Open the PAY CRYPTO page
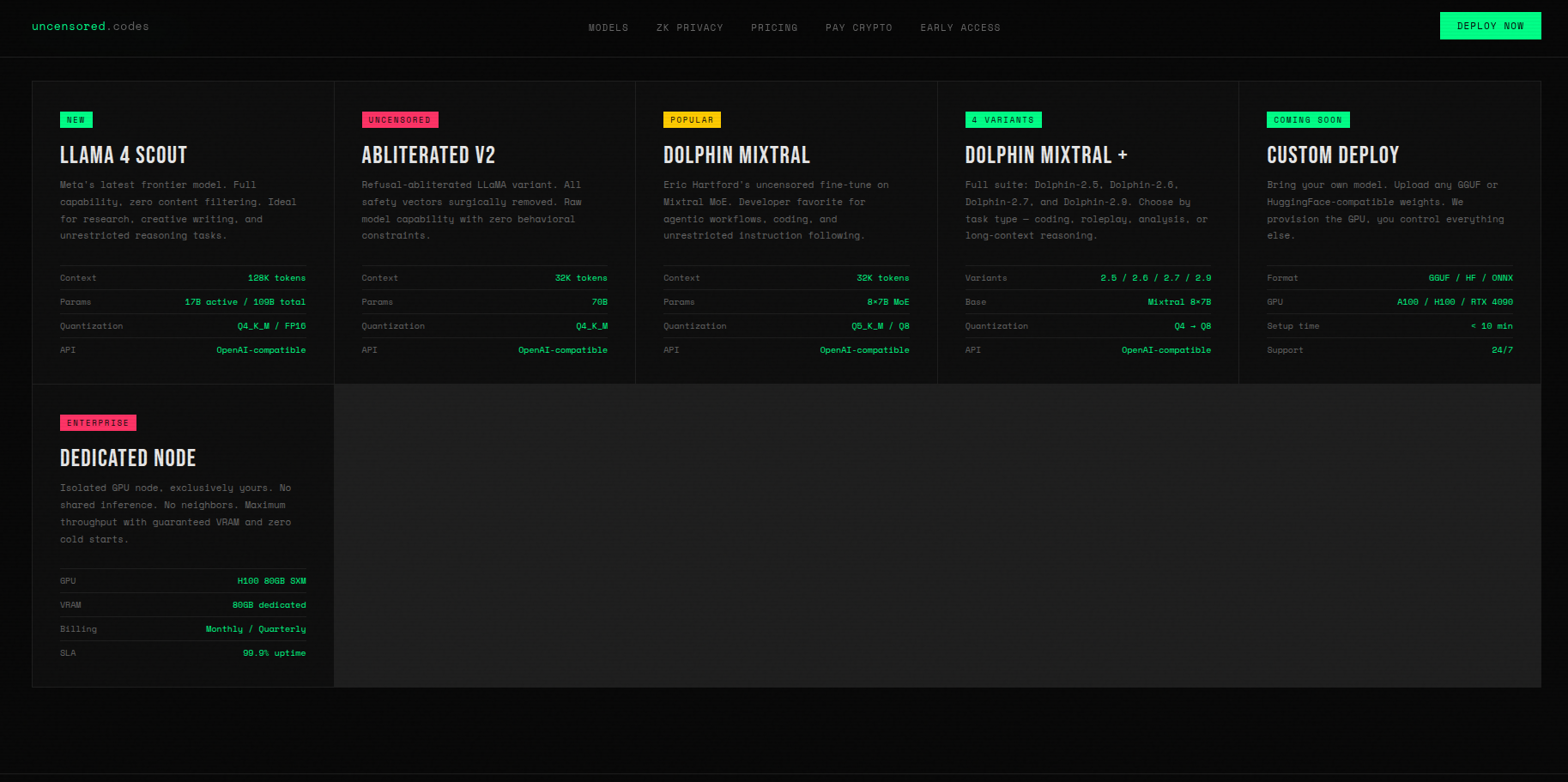The height and width of the screenshot is (782, 1568). [x=858, y=27]
